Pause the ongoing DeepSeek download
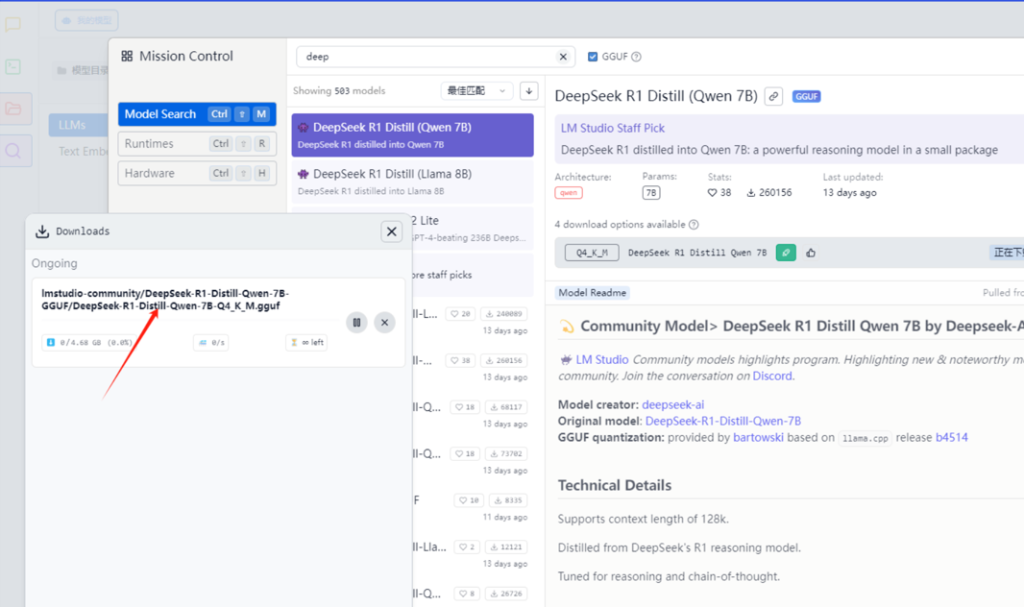 pyautogui.click(x=357, y=322)
